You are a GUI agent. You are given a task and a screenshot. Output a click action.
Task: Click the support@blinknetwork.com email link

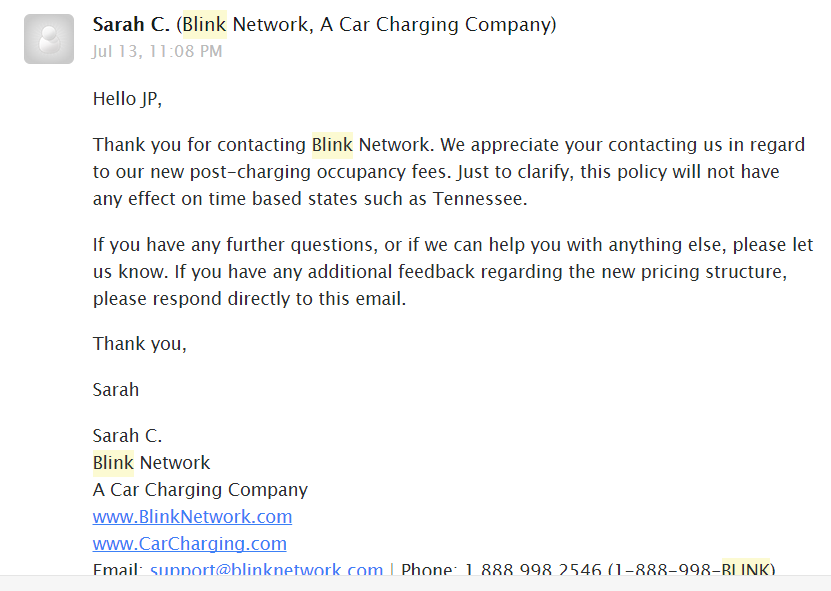pos(266,570)
